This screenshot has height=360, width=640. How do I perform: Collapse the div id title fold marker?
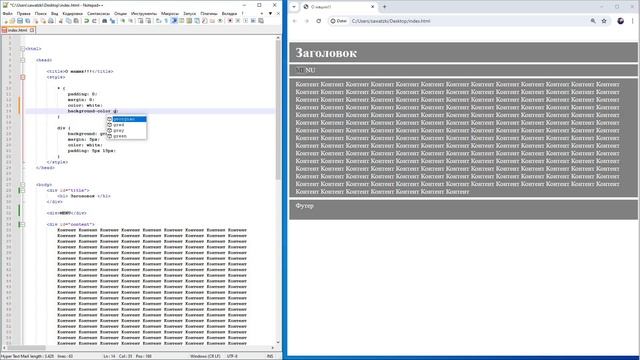coord(23,191)
